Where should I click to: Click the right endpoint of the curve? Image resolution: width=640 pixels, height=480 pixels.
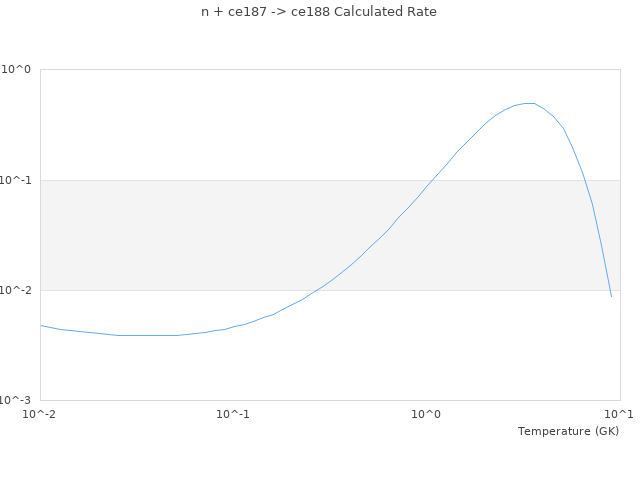(x=611, y=297)
